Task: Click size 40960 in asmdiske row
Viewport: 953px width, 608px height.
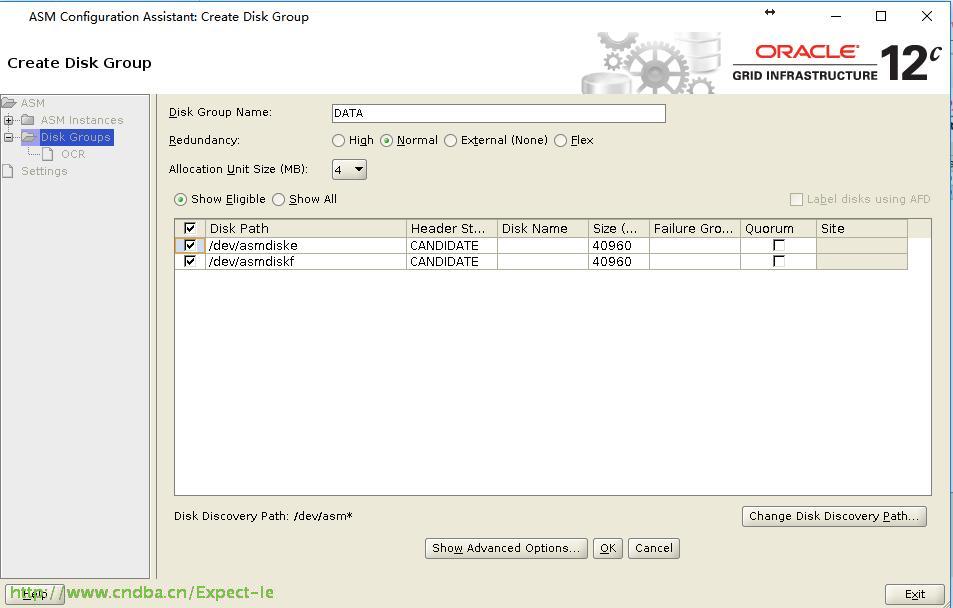Action: click(x=619, y=245)
